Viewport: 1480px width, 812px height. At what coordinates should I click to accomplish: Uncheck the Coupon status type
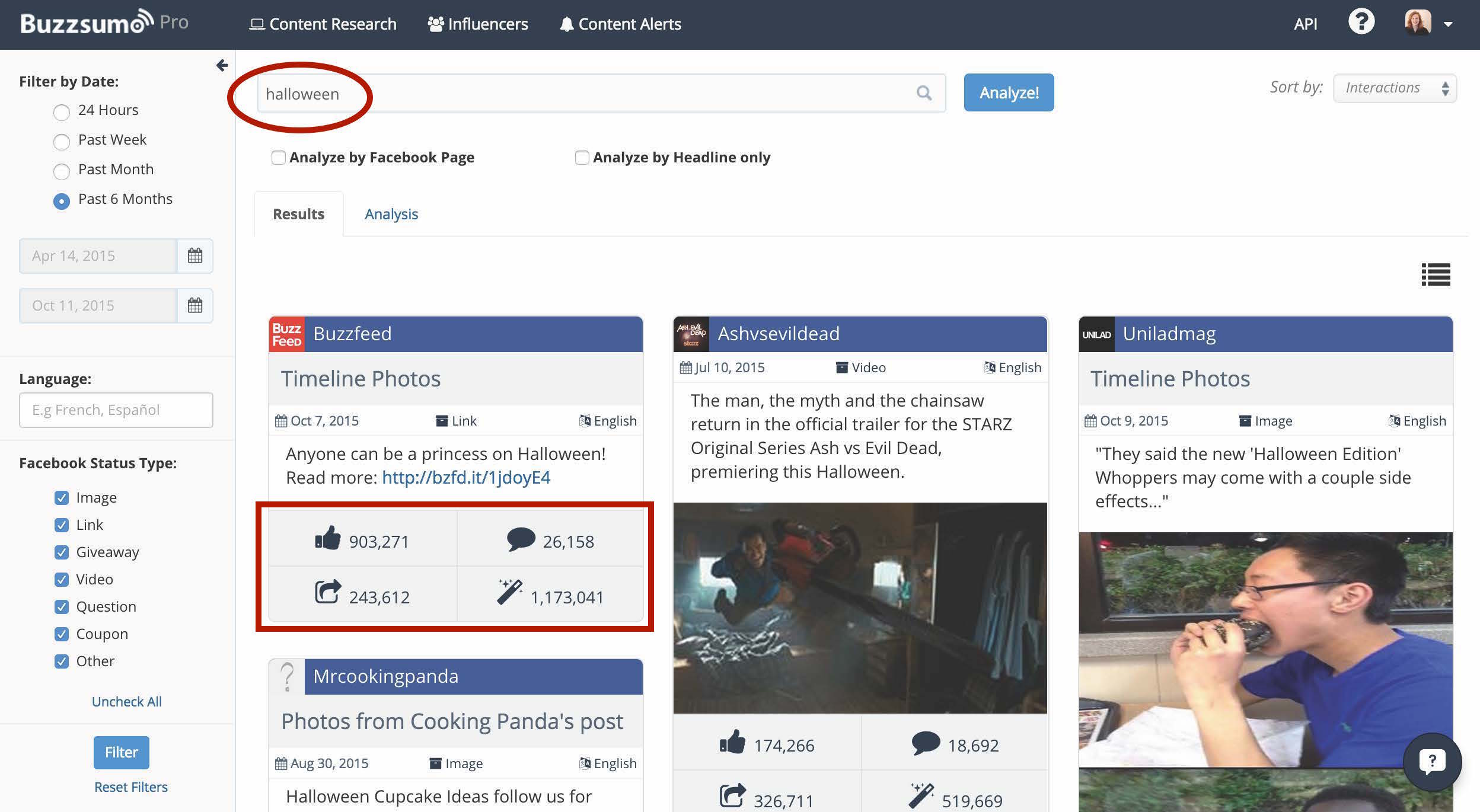click(62, 634)
